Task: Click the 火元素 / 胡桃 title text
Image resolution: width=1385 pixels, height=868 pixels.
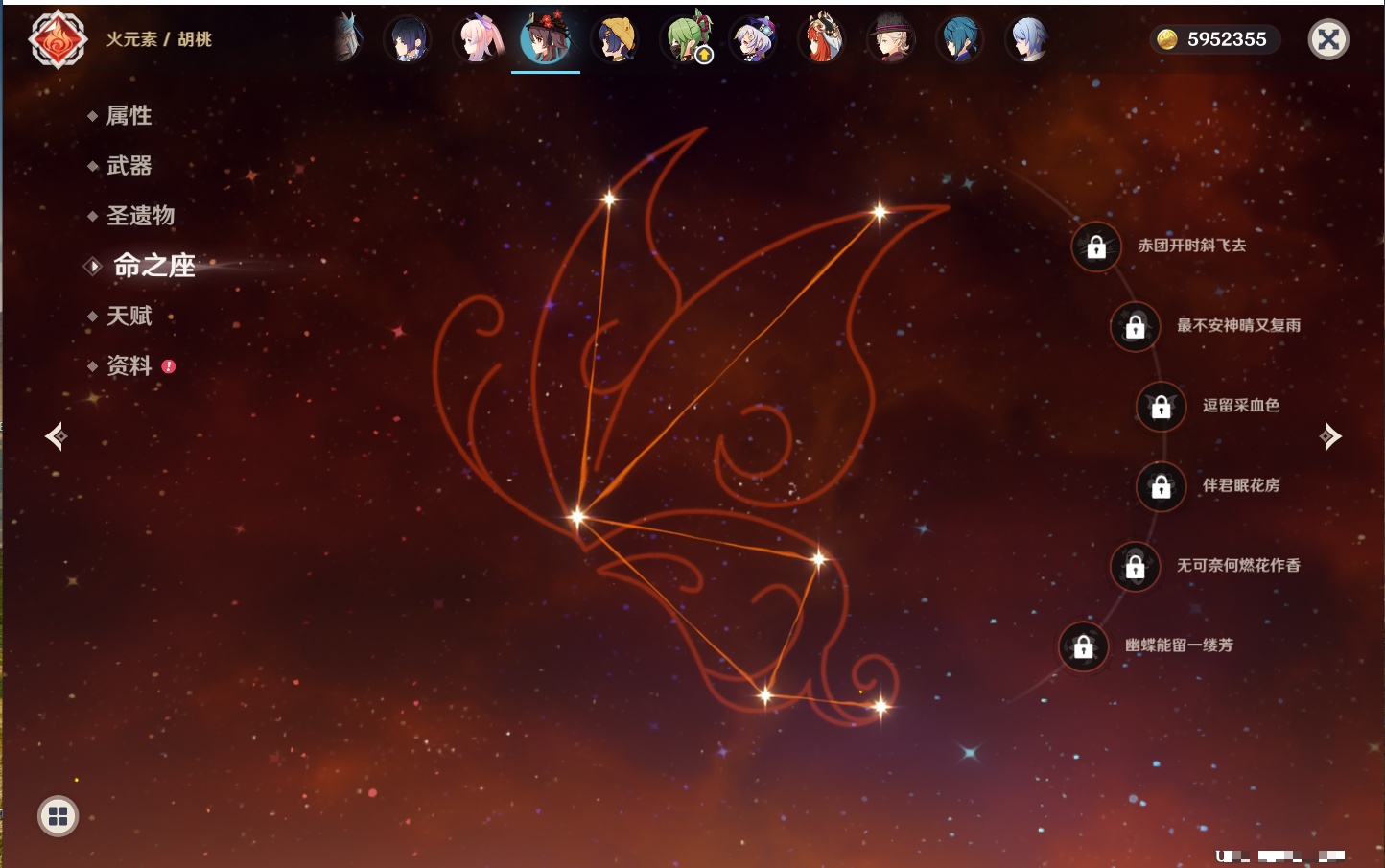Action: click(x=158, y=39)
